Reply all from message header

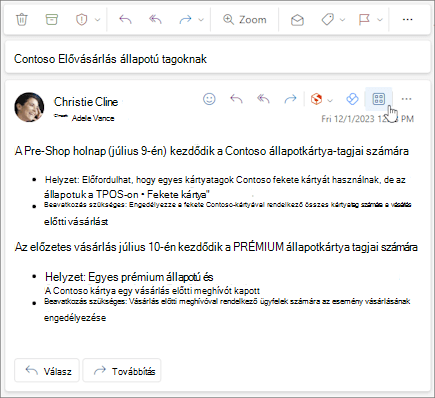pyautogui.click(x=263, y=99)
